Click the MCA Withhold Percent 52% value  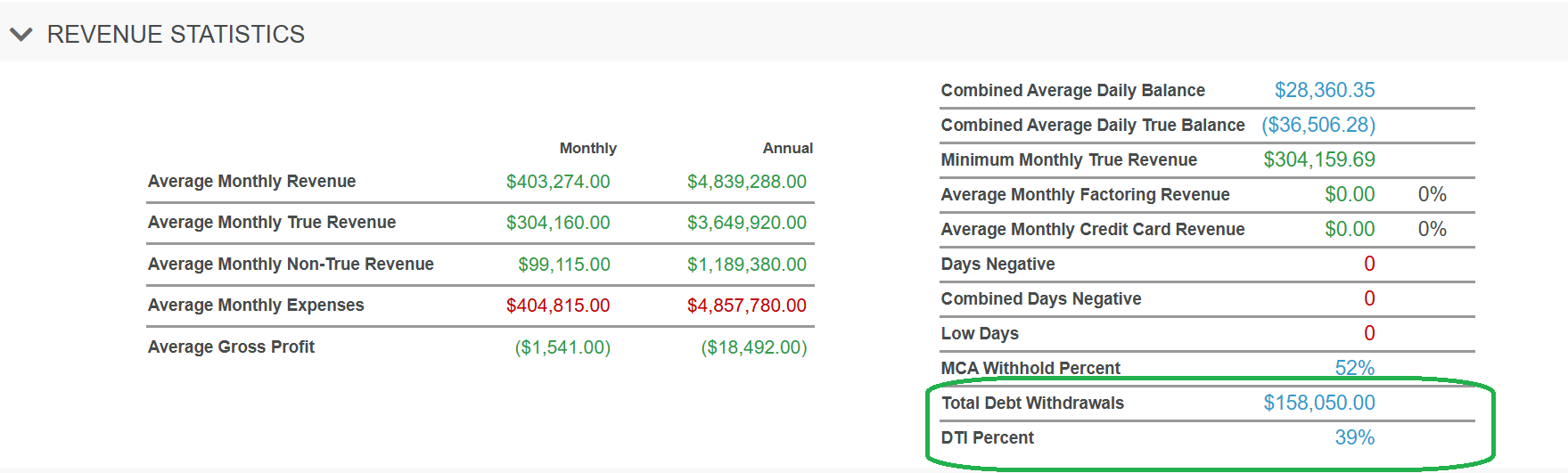(1354, 368)
